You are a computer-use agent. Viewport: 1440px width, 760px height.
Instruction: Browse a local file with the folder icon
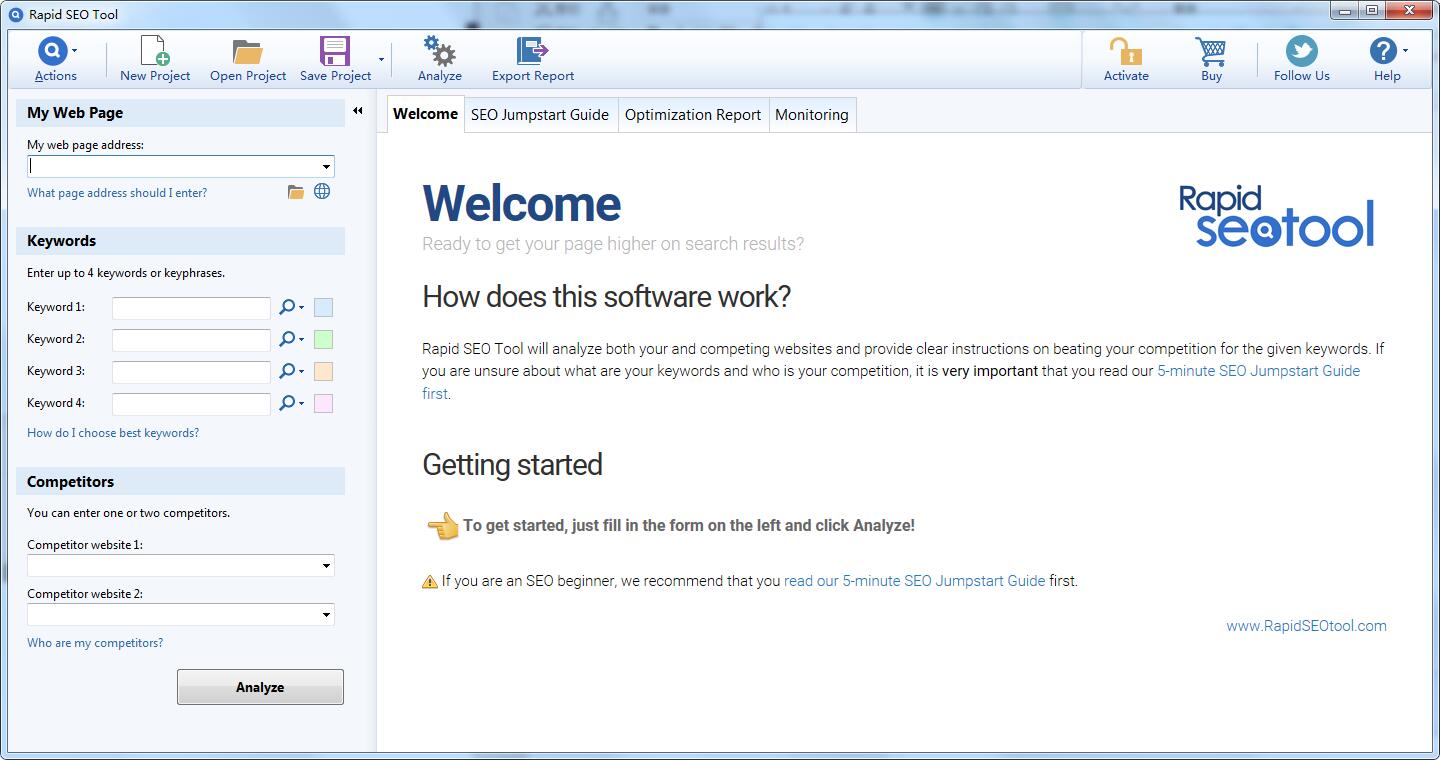[295, 191]
